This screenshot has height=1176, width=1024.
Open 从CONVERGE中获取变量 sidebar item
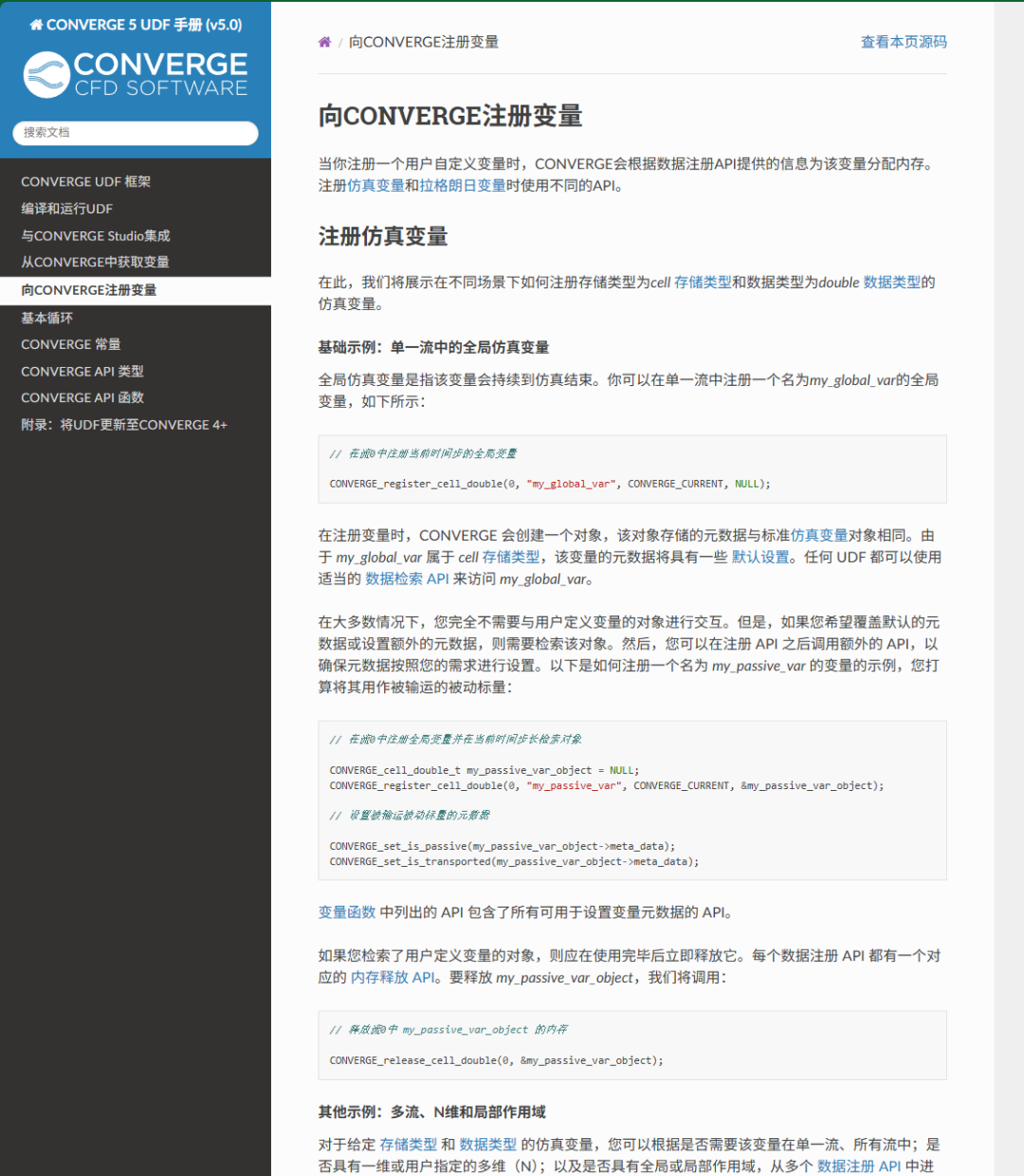[x=95, y=262]
